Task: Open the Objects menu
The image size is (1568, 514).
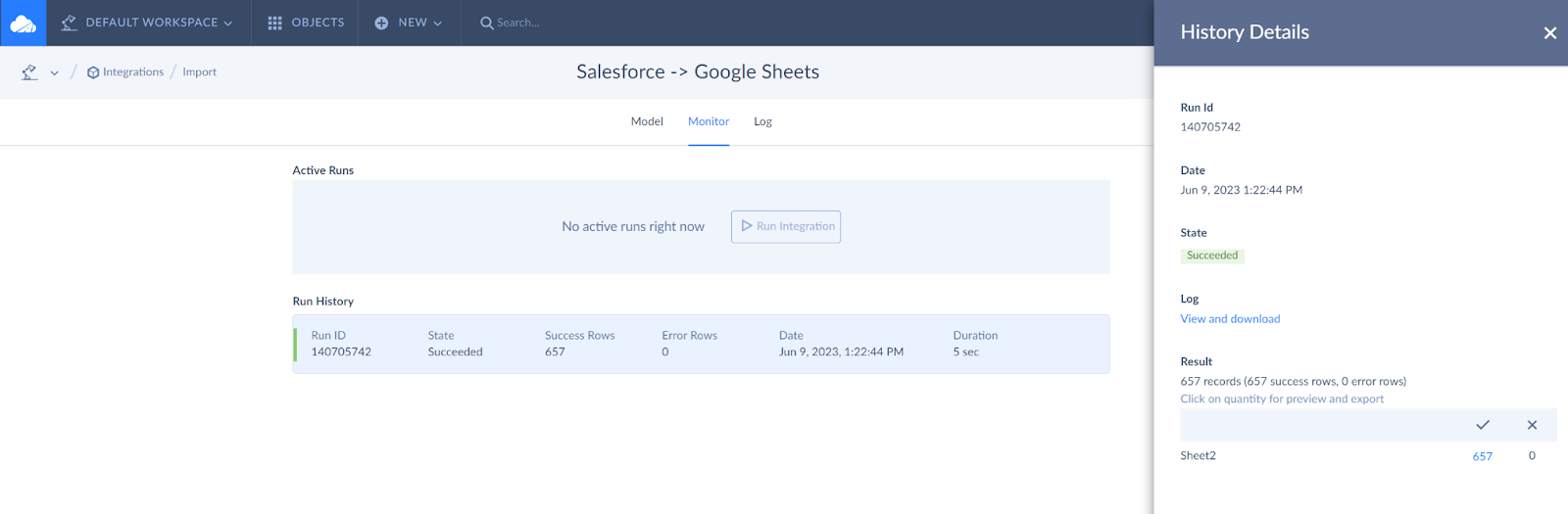Action: pyautogui.click(x=306, y=23)
